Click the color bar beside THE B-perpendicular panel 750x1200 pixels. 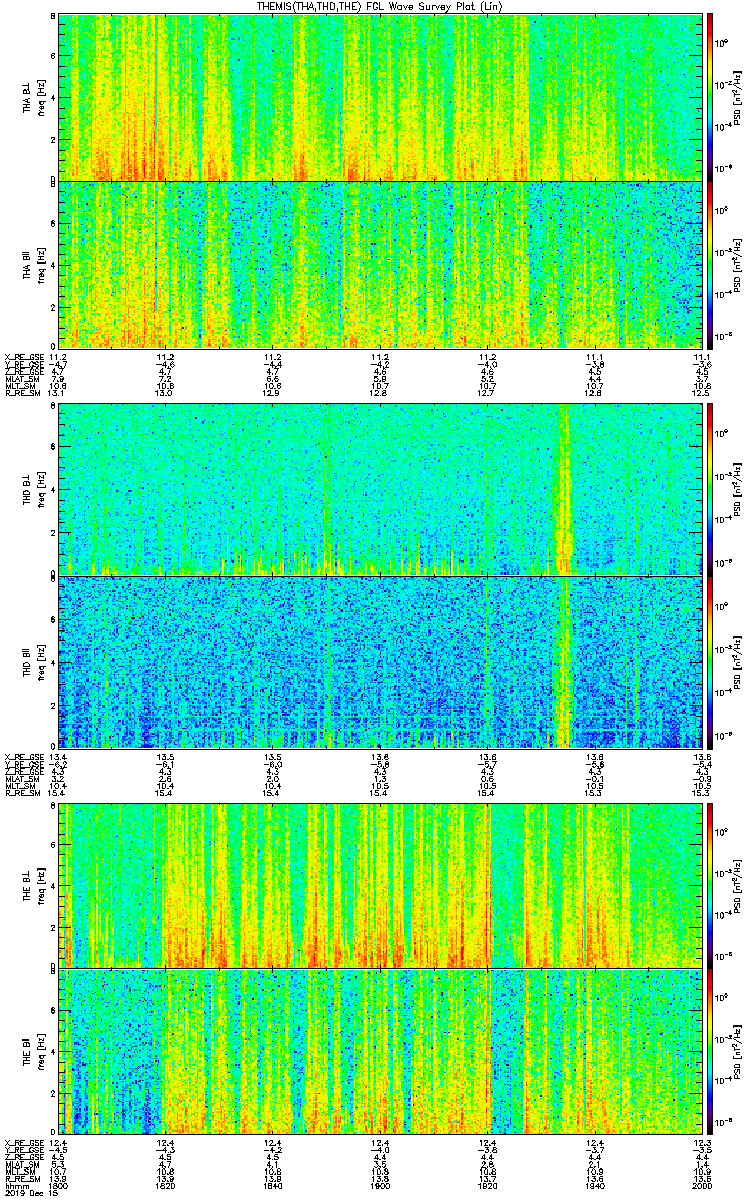tap(710, 885)
